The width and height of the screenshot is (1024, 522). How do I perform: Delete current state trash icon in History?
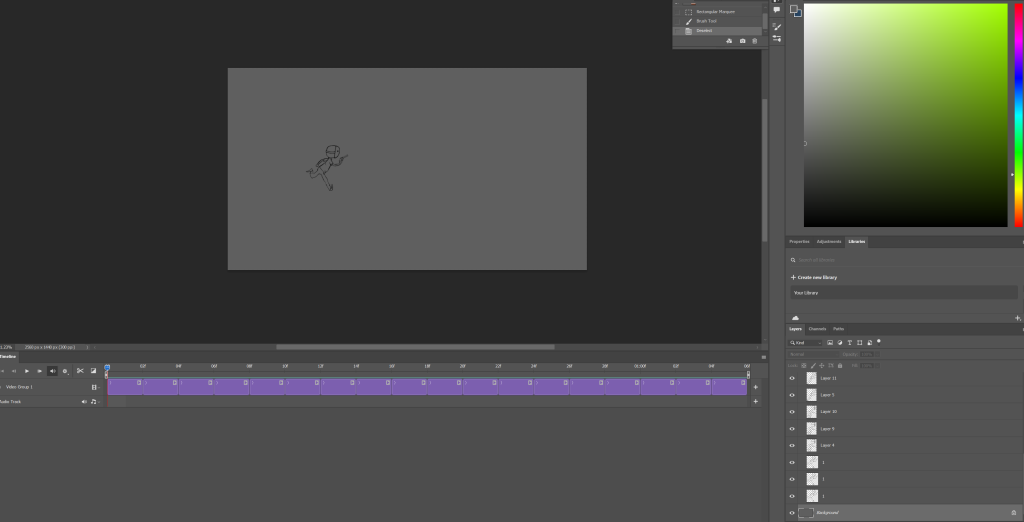(x=755, y=41)
